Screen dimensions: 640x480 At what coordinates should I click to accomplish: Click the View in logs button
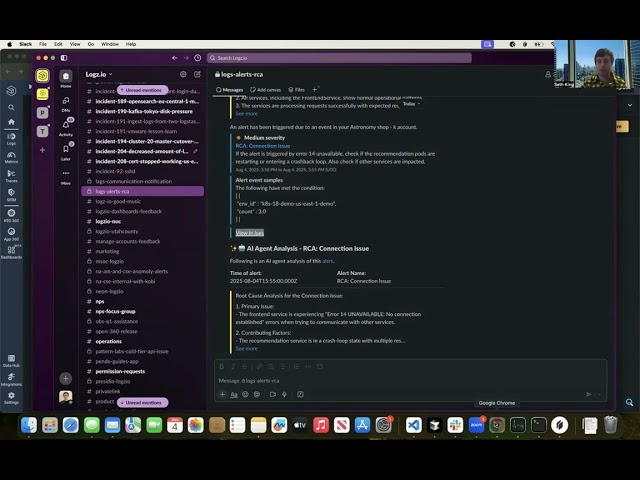tap(250, 233)
